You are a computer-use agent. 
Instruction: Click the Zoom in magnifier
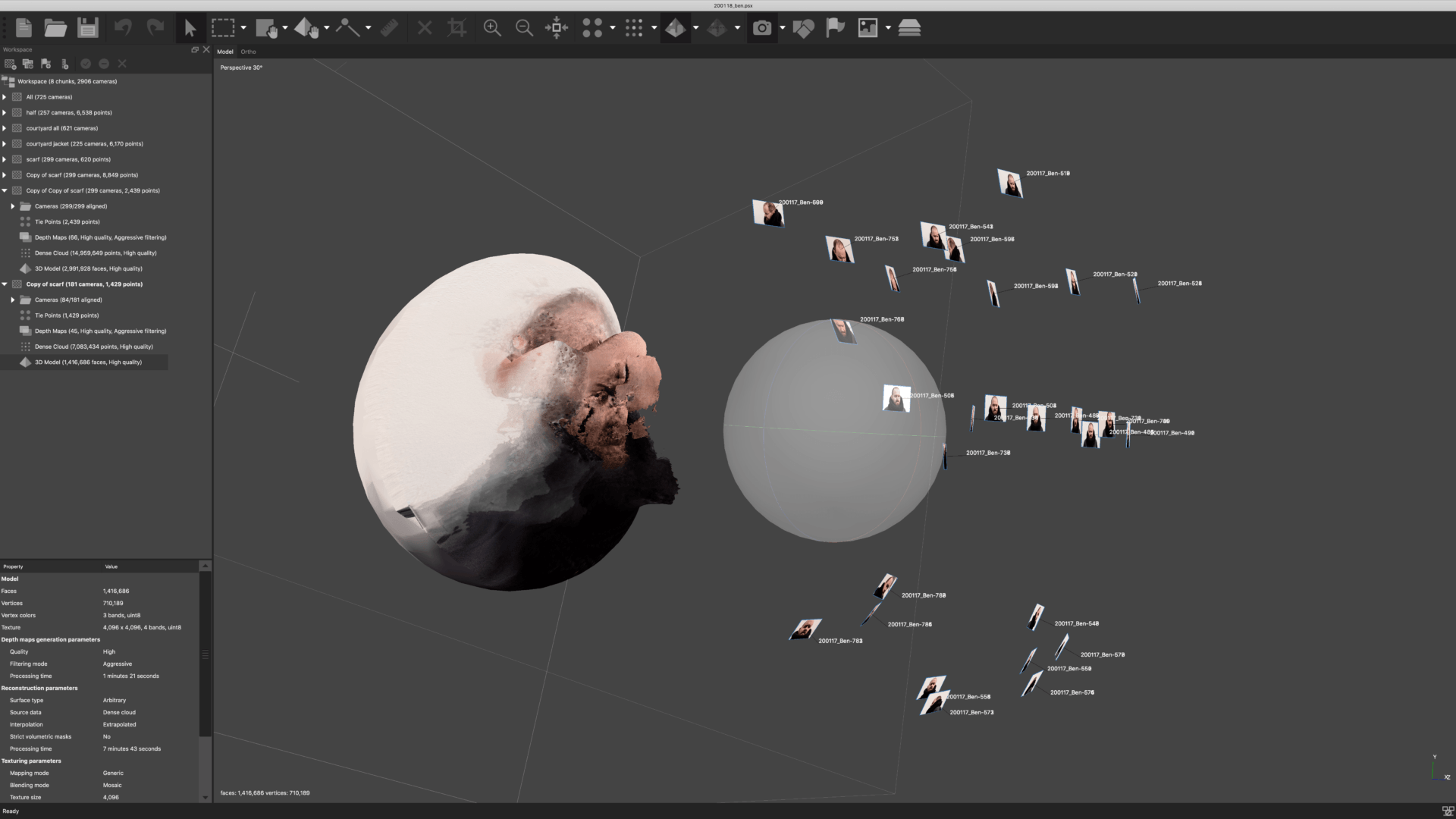(492, 28)
